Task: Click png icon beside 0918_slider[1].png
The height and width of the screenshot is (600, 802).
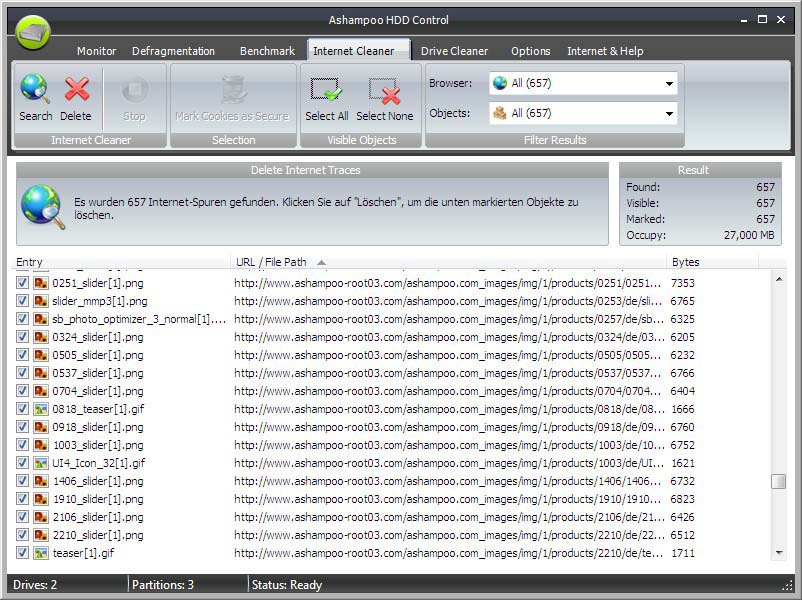Action: (x=41, y=427)
